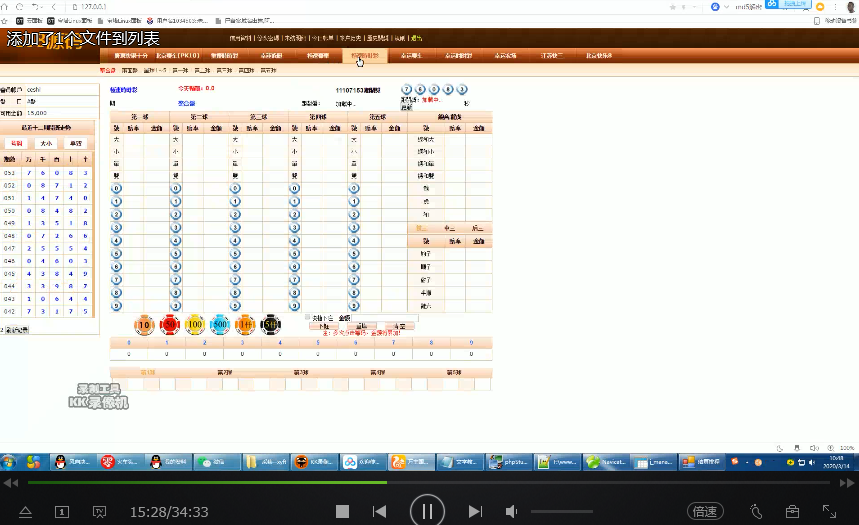Switch to the PK10 lottery tab
This screenshot has height=525, width=859.
click(x=179, y=56)
